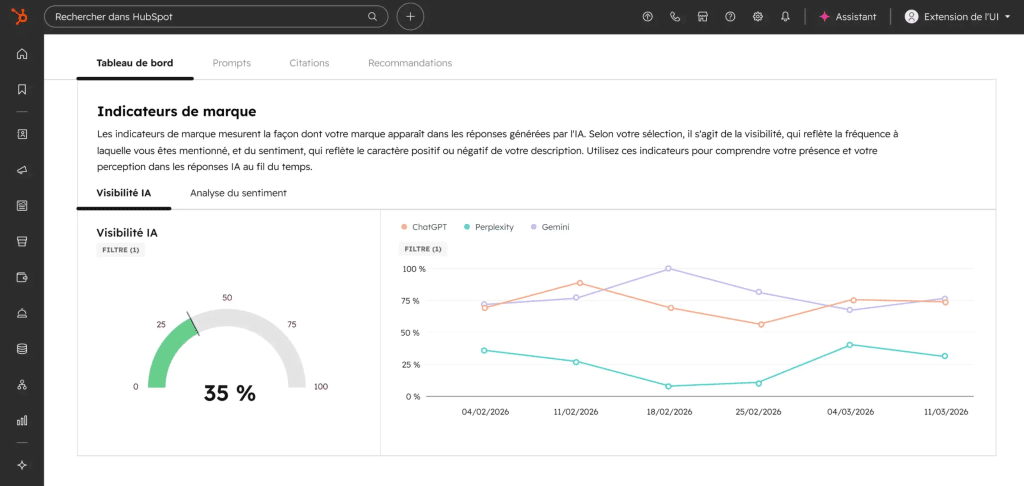Open FILTRE (1) above the line chart
Screen dimensions: 1024x486
[x=423, y=249]
